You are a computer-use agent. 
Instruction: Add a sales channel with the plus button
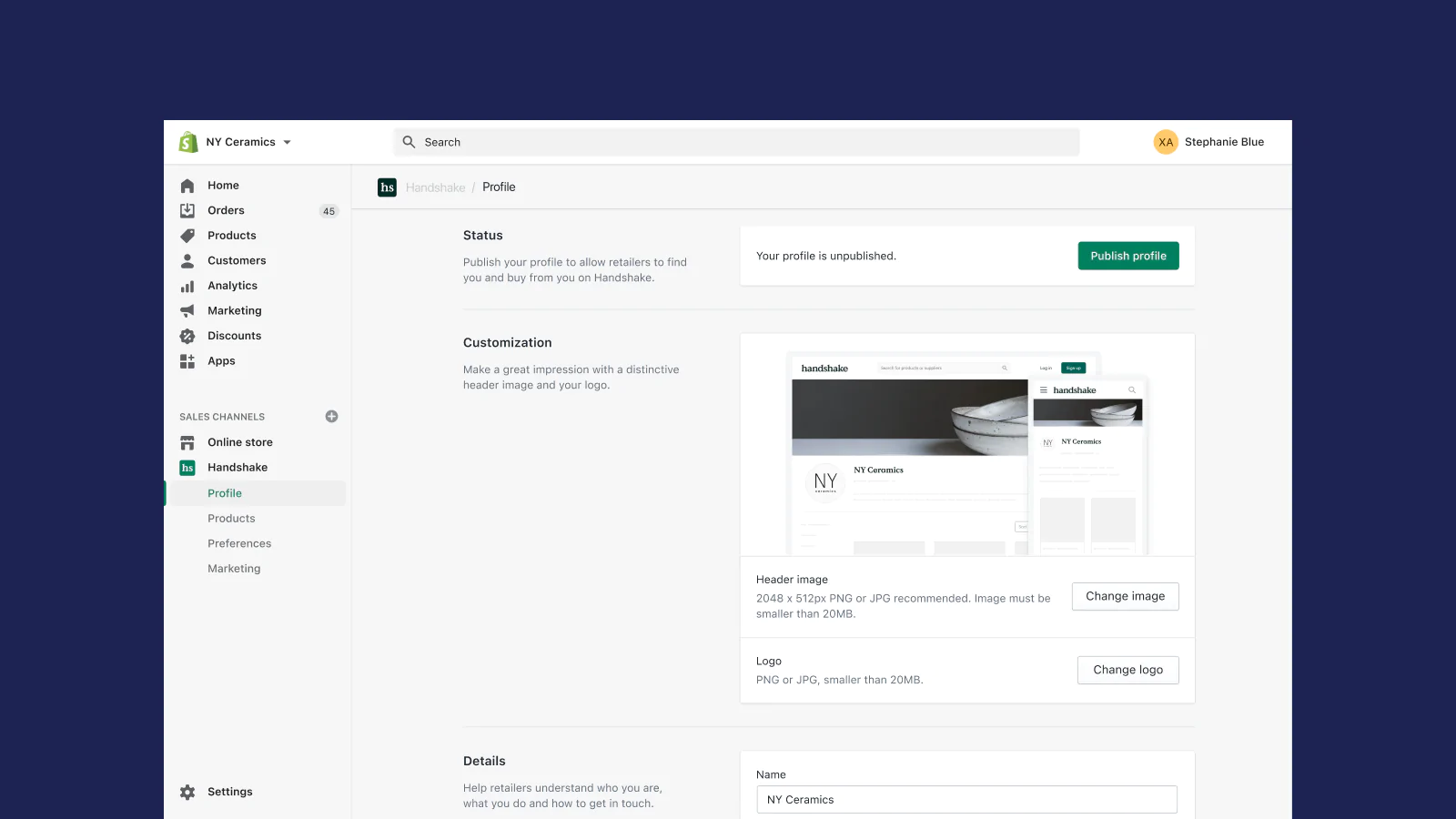(x=331, y=416)
